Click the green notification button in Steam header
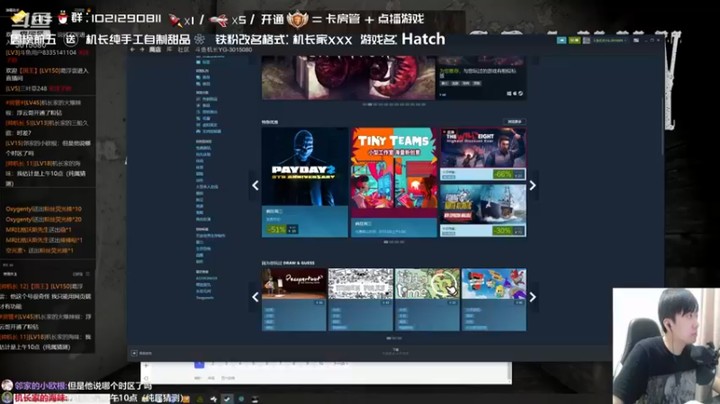Image resolution: width=720 pixels, height=404 pixels. point(574,40)
